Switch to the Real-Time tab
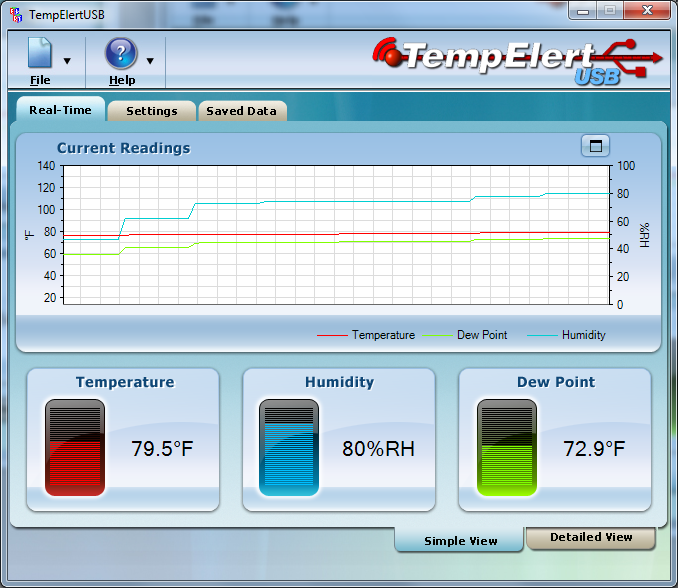This screenshot has width=678, height=588. pos(61,110)
